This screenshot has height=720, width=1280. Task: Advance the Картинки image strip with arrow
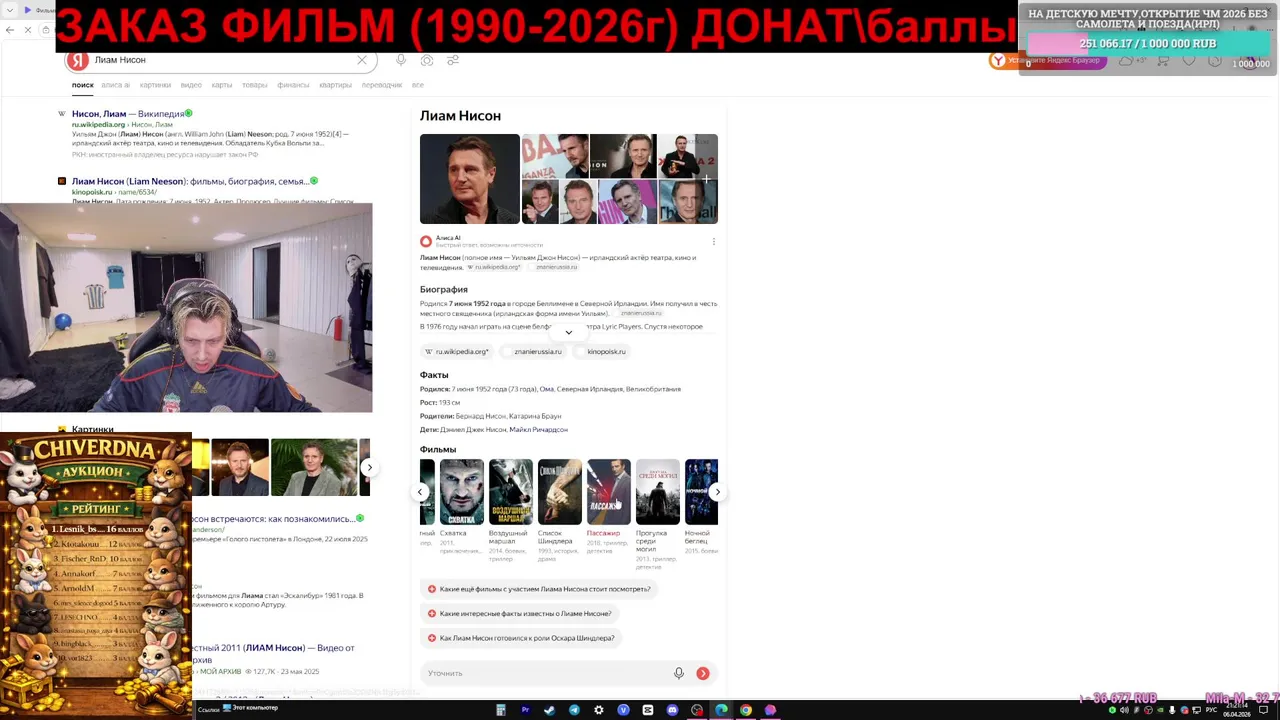coord(369,467)
